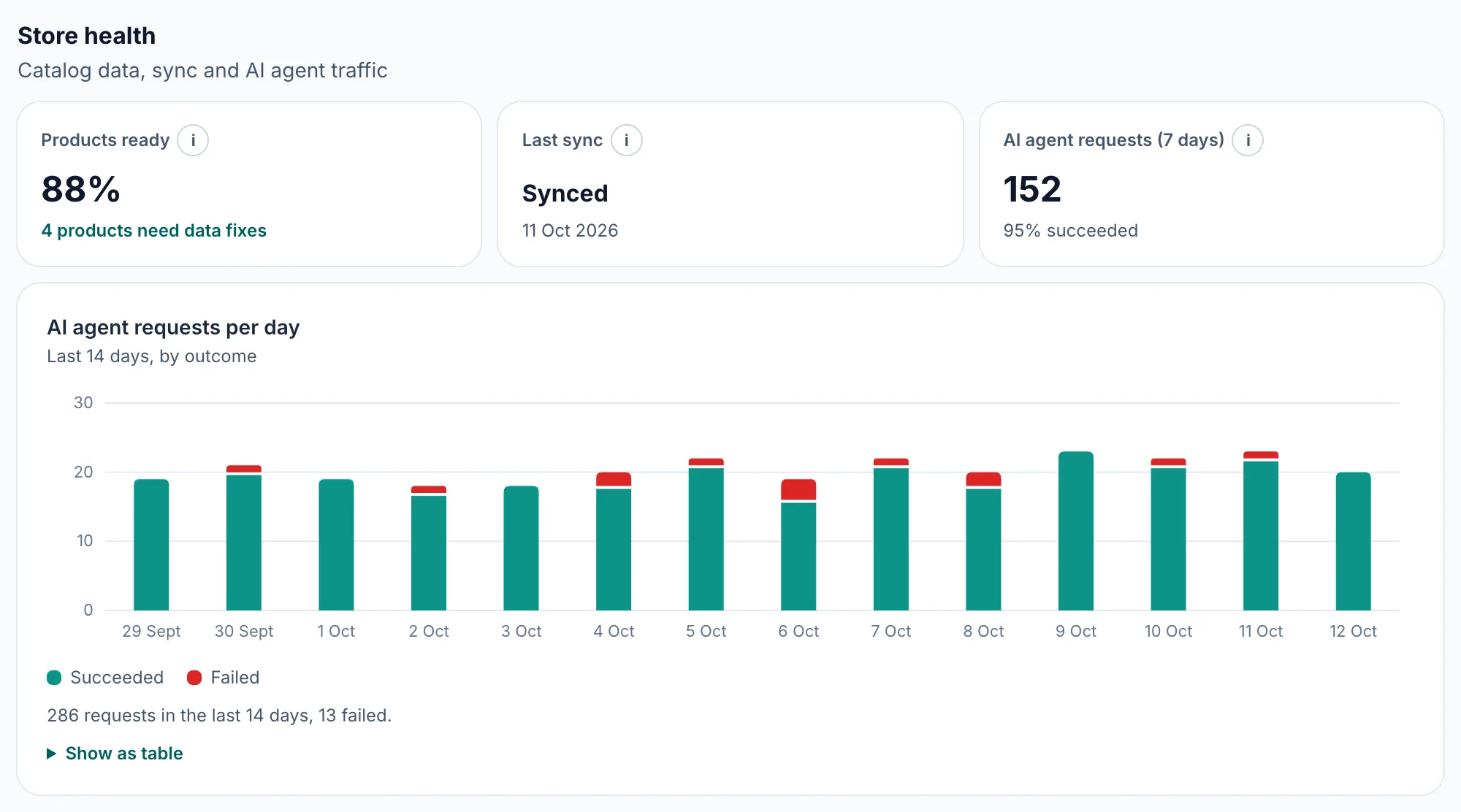Click the 8 Oct bar's failed segment

pyautogui.click(x=983, y=479)
